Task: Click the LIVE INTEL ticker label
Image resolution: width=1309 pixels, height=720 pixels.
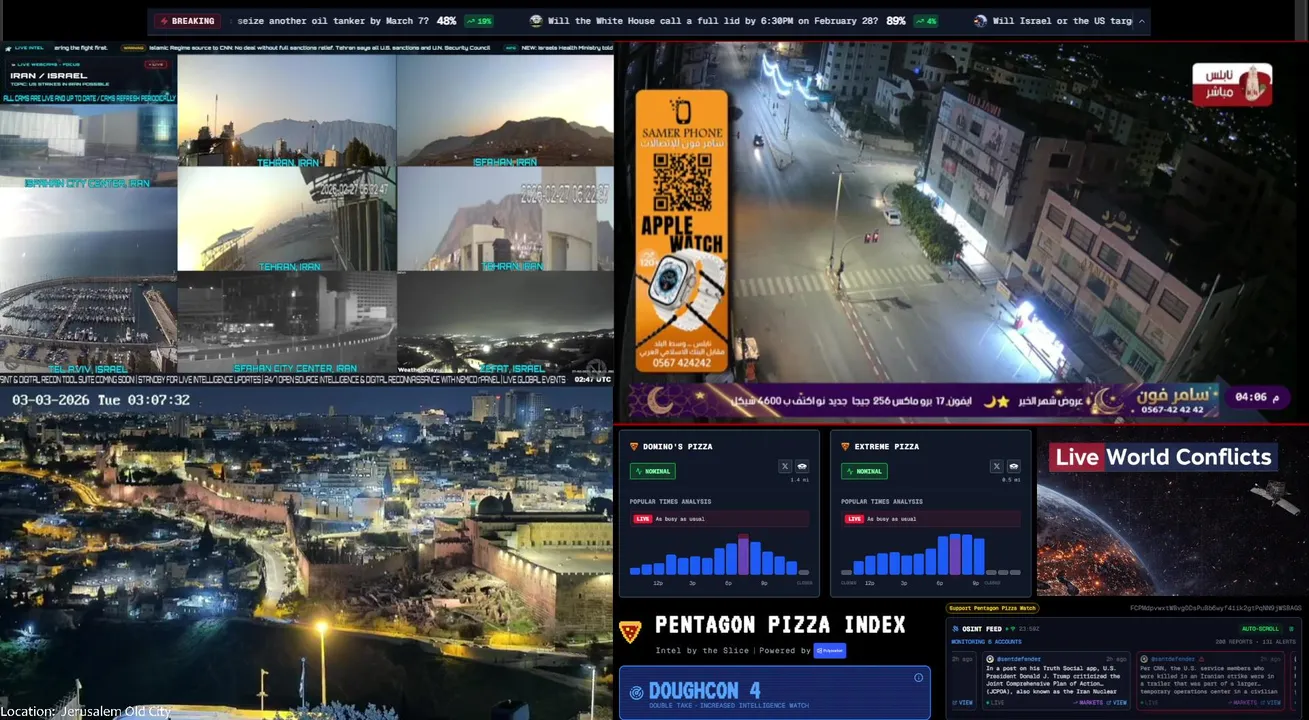Action: [x=24, y=47]
